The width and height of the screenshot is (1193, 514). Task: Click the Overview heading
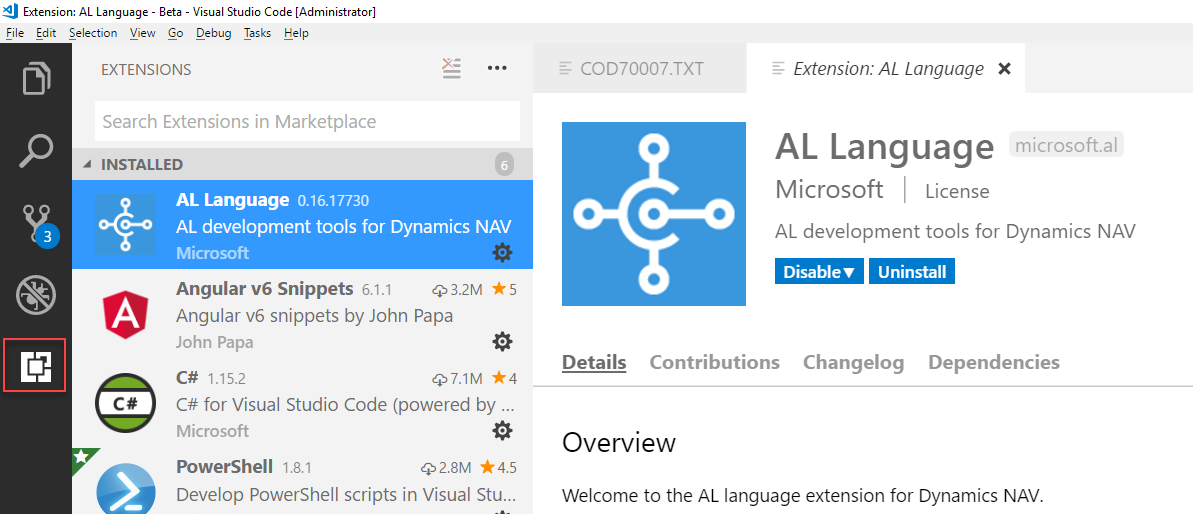click(x=619, y=443)
